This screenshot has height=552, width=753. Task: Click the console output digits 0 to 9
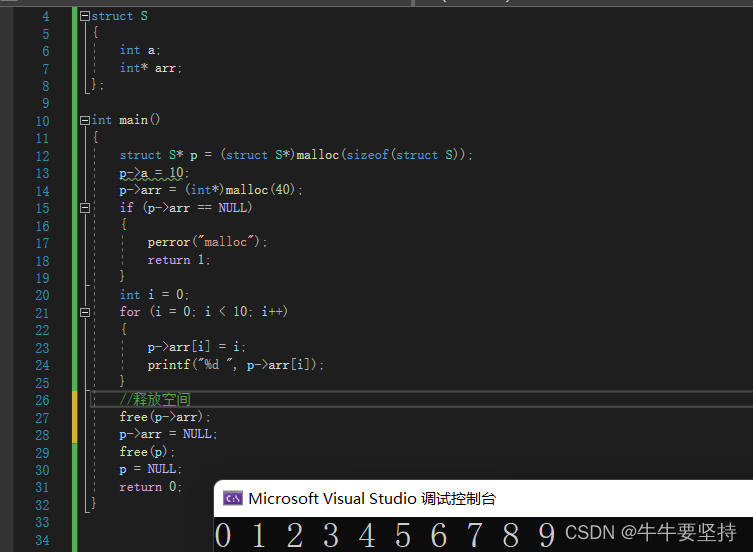pyautogui.click(x=385, y=535)
